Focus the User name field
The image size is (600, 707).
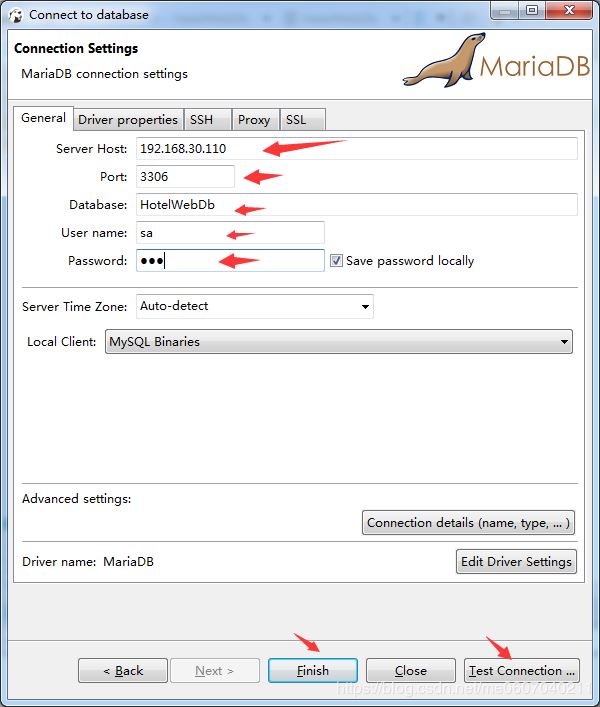(x=230, y=233)
